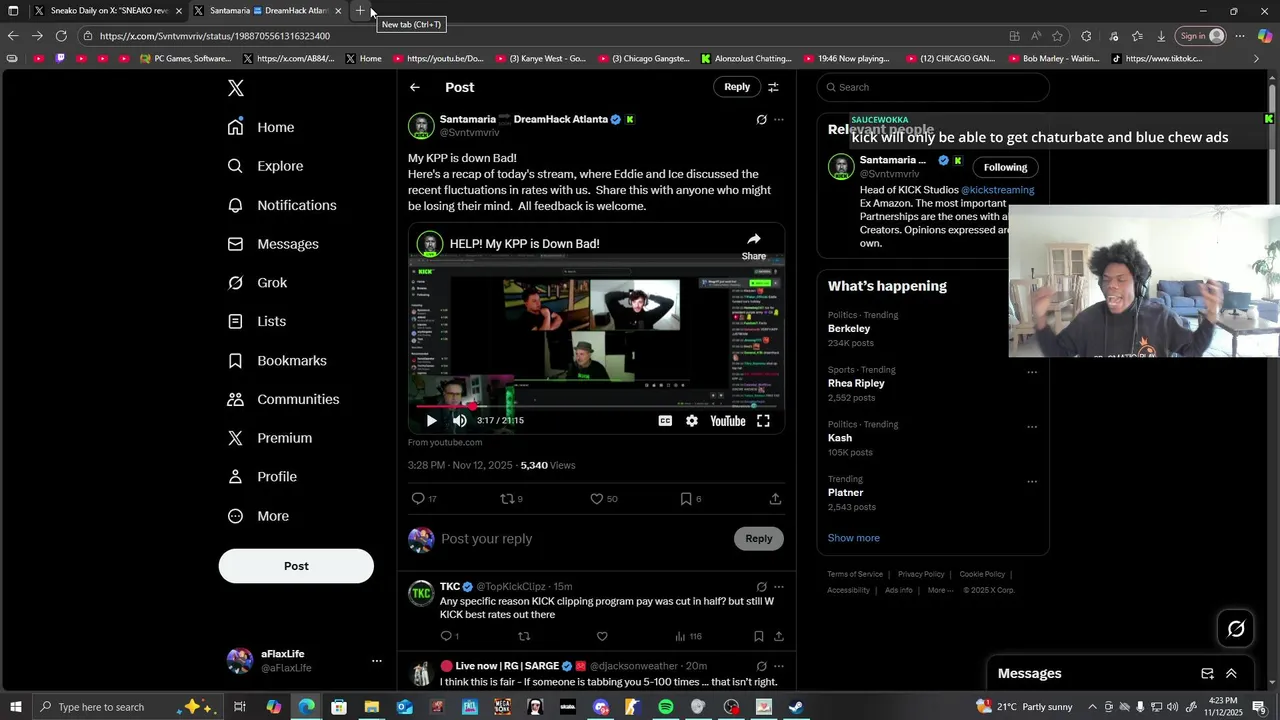
Task: Open Premium in the sidebar
Action: click(x=270, y=438)
